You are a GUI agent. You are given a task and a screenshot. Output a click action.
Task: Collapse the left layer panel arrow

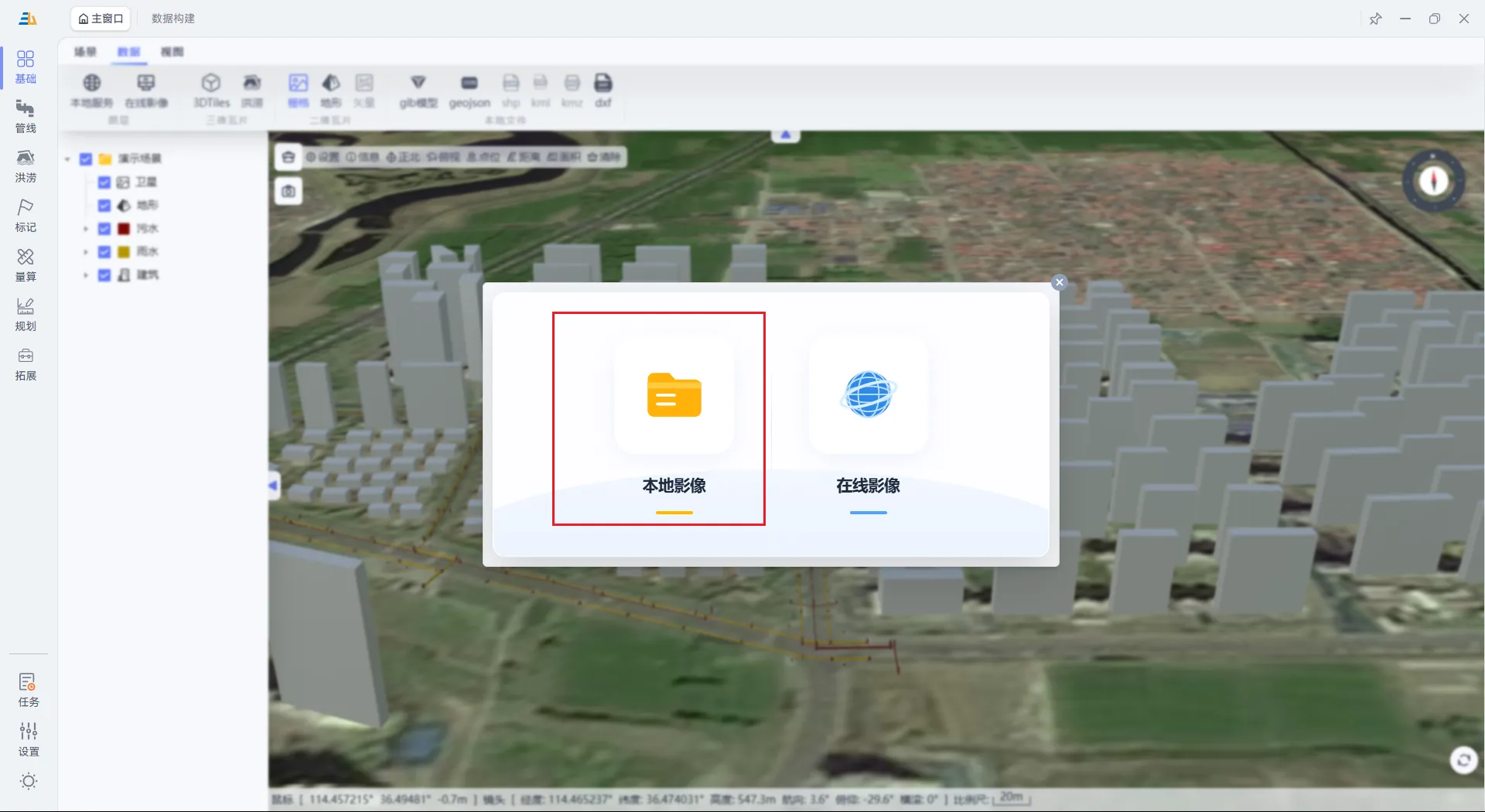point(274,486)
